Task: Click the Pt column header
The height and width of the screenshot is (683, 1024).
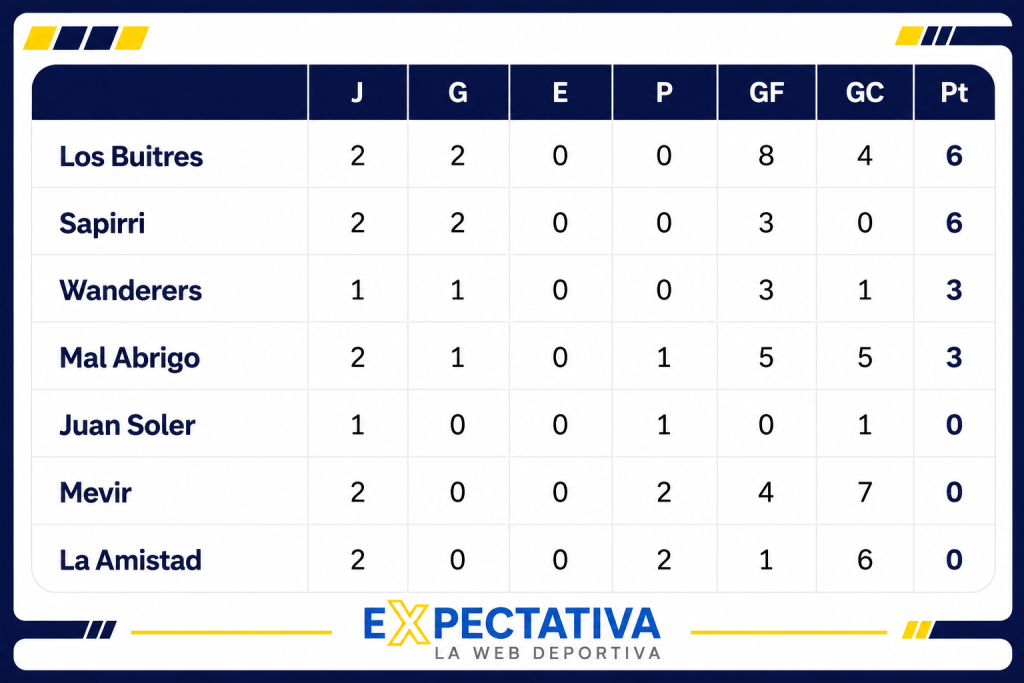Action: pos(954,92)
